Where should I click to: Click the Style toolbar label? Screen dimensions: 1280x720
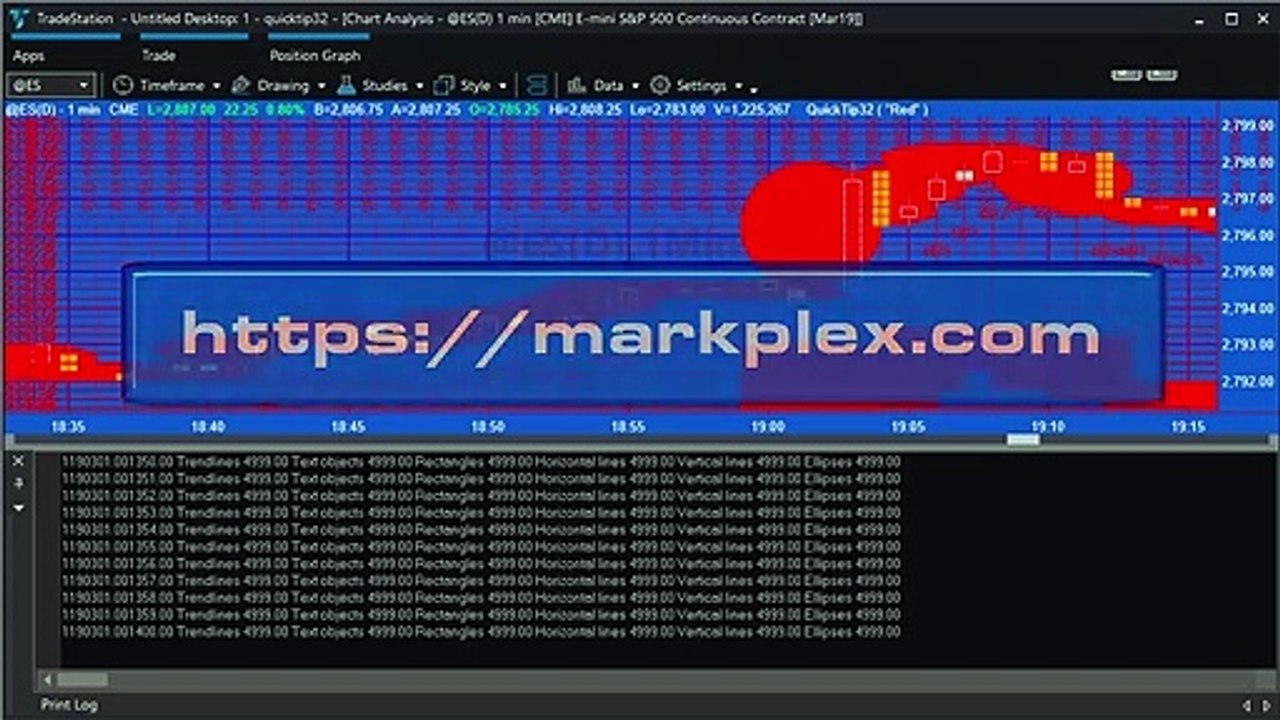[x=475, y=85]
